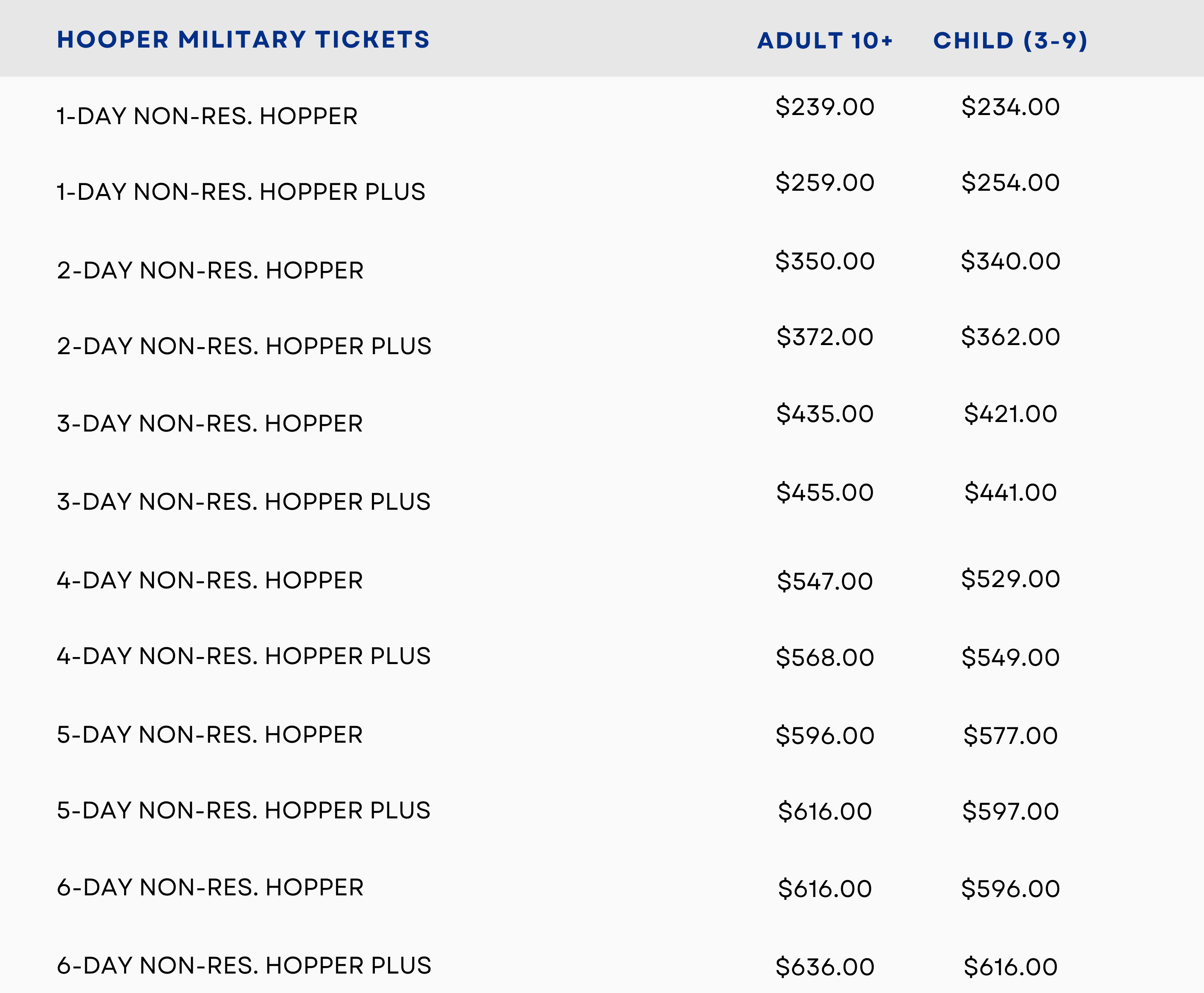Click the $577.00 child price

[1010, 735]
